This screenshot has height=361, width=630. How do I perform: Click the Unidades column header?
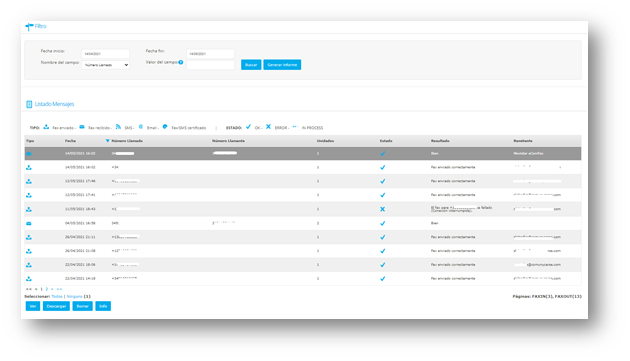pyautogui.click(x=325, y=141)
